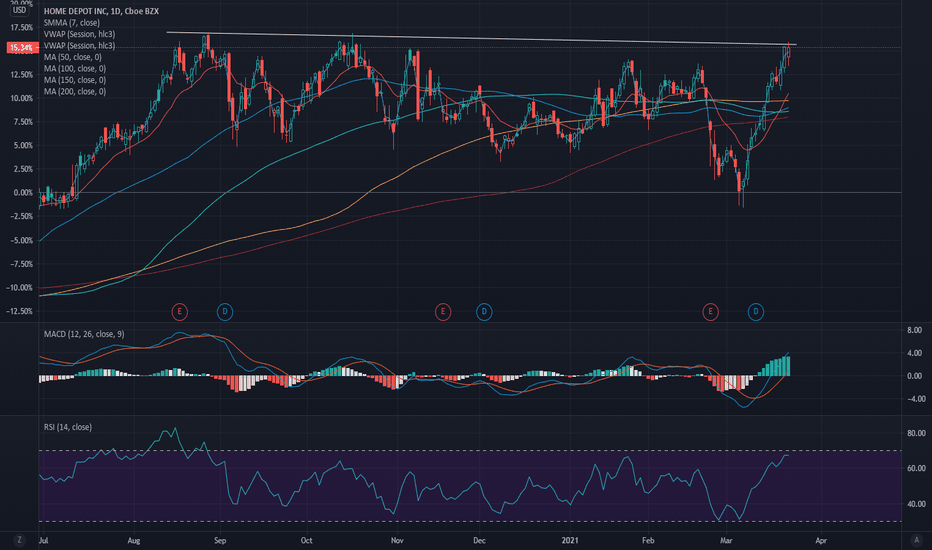This screenshot has height=550, width=932.
Task: Select the white descending trendline above the highs
Action: (x=481, y=38)
